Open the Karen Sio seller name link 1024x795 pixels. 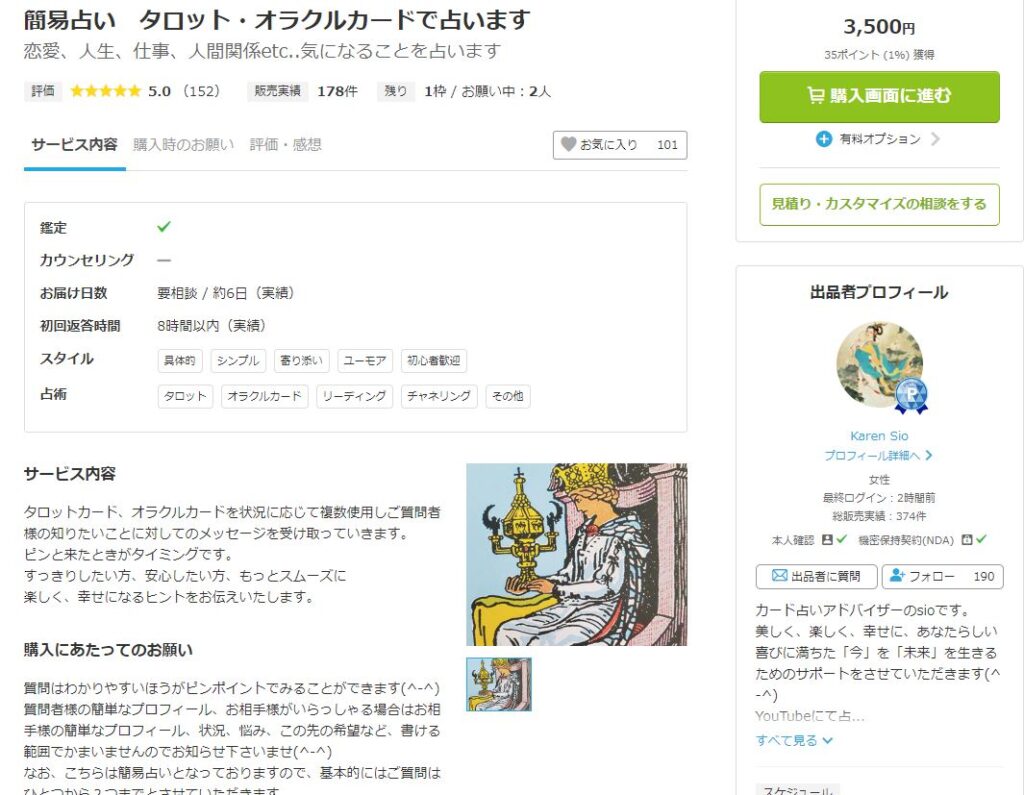tap(879, 436)
